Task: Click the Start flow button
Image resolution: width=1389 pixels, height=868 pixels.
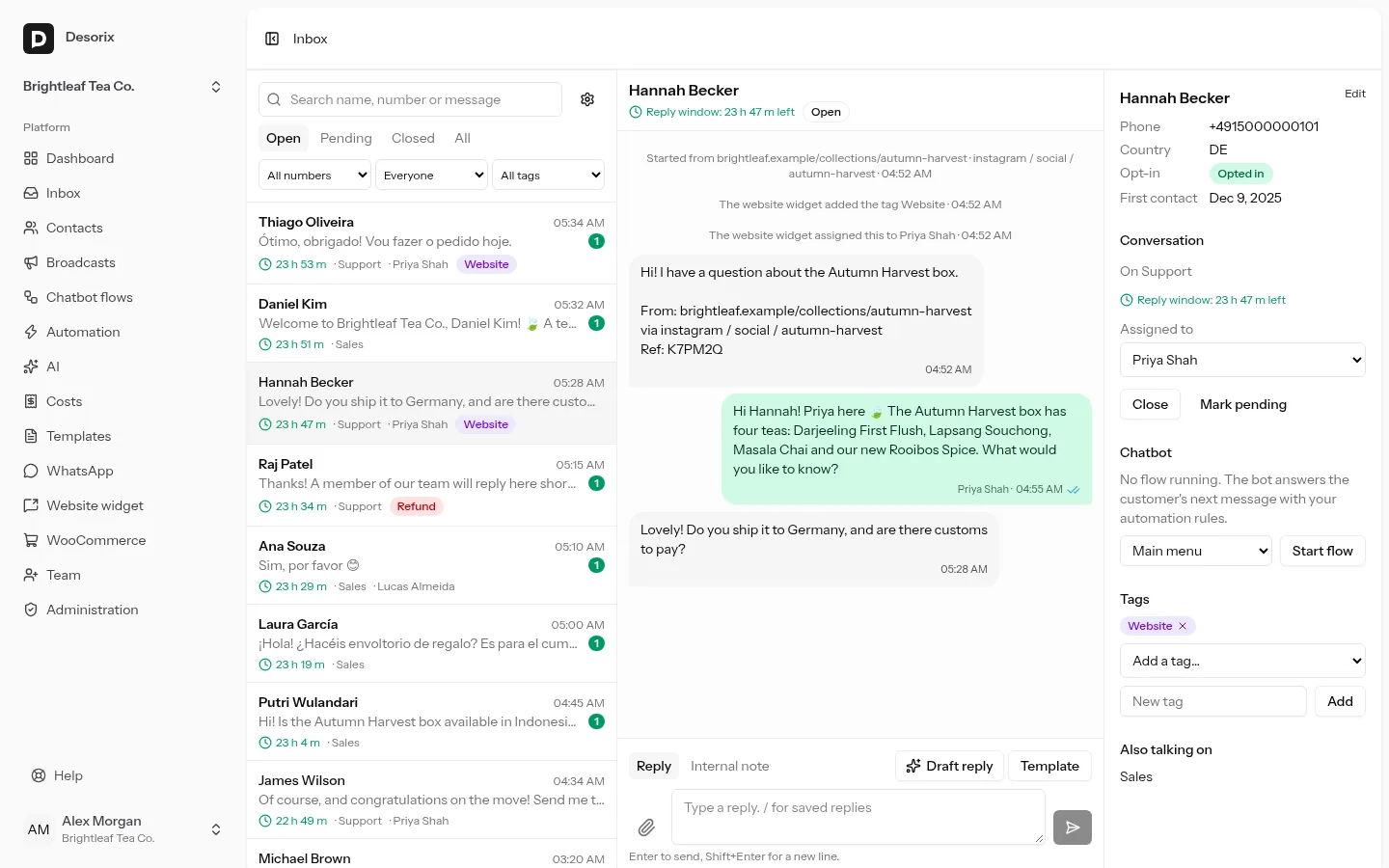Action: click(1322, 551)
